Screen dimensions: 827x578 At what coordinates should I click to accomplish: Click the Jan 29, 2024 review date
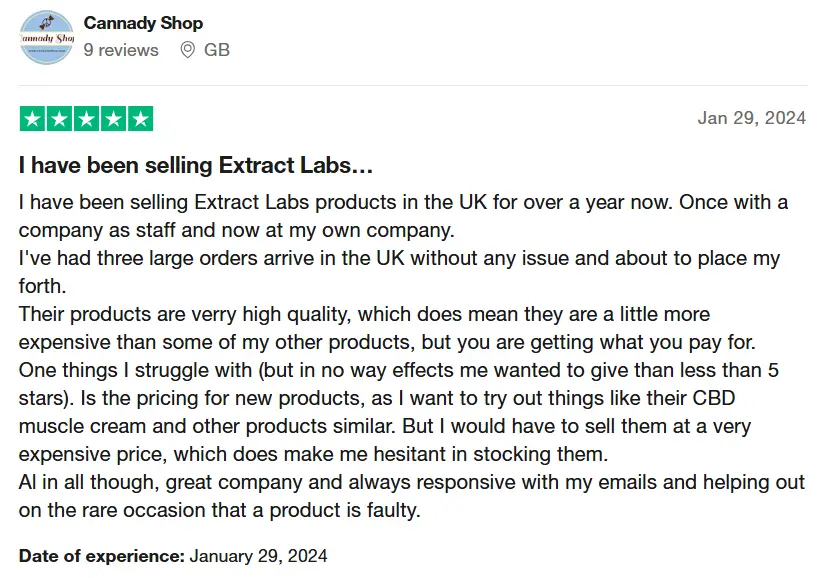tap(752, 118)
